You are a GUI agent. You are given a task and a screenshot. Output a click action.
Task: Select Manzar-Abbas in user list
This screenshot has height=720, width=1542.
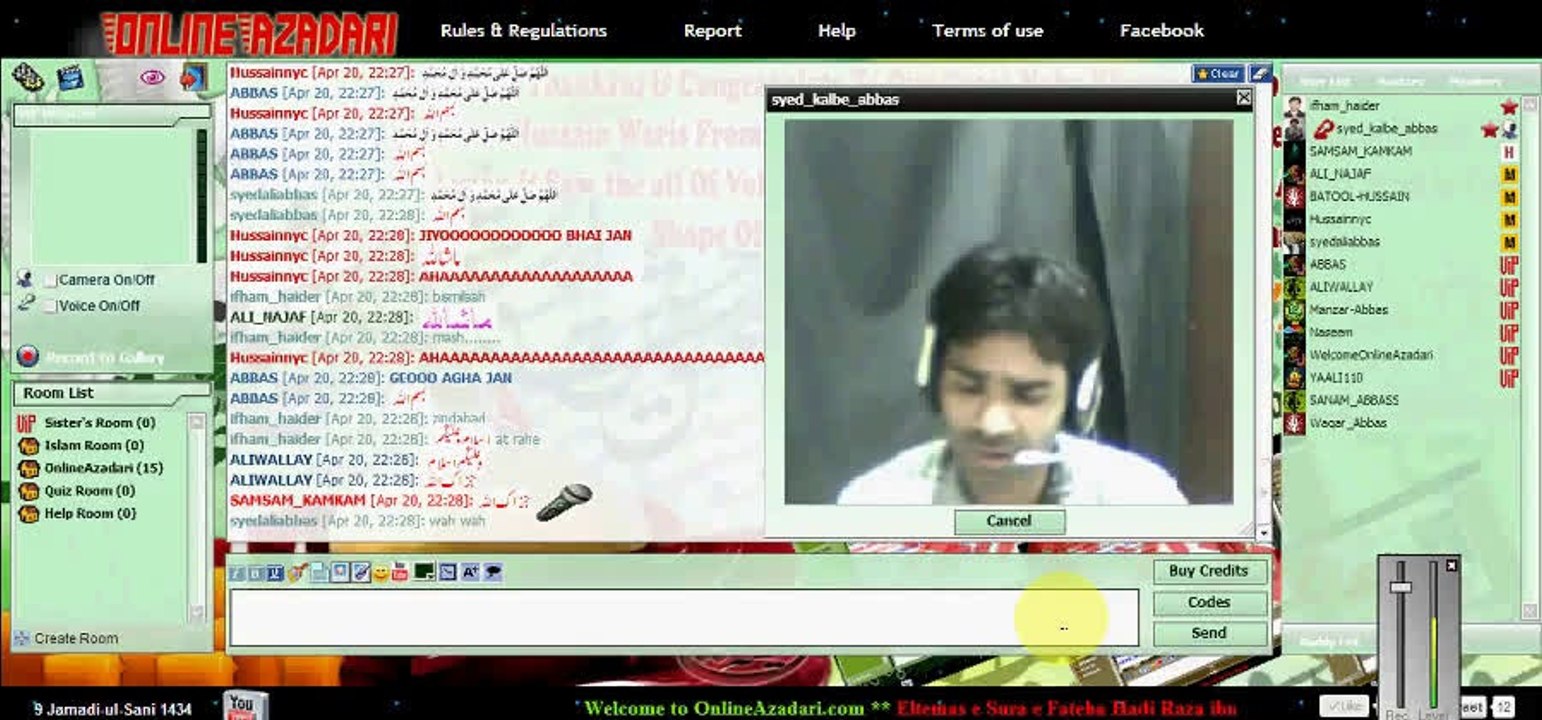[1349, 310]
